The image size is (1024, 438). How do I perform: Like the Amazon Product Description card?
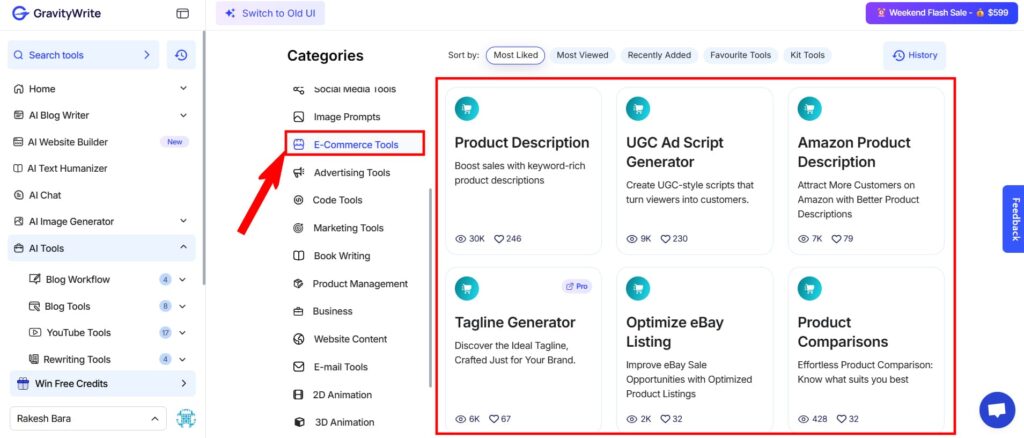tap(836, 239)
